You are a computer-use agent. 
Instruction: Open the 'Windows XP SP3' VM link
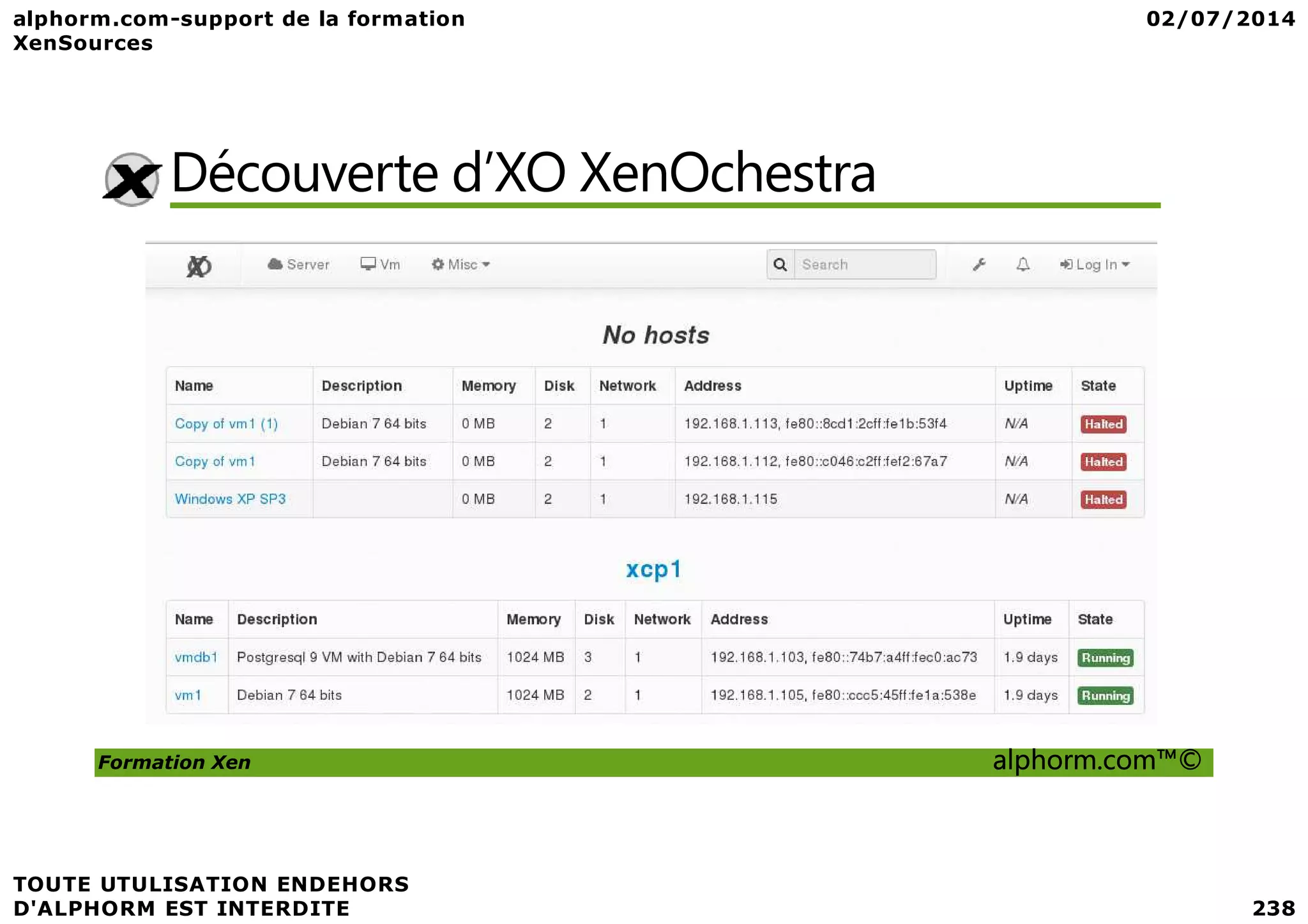[230, 499]
